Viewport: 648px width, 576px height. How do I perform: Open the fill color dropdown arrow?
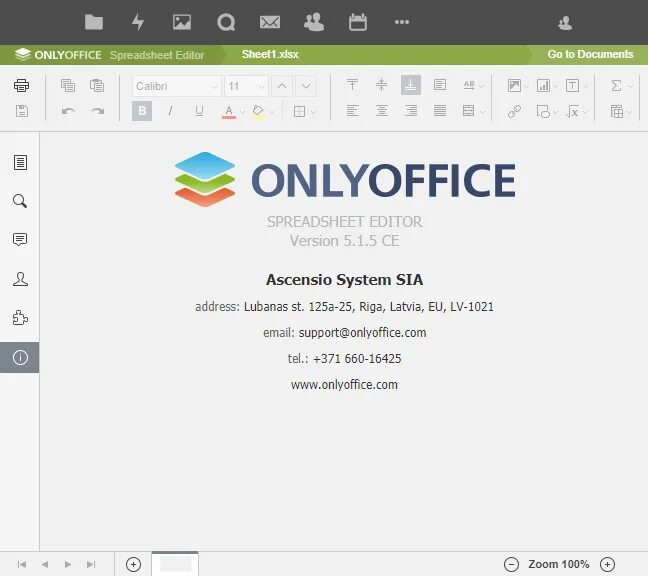tap(272, 112)
